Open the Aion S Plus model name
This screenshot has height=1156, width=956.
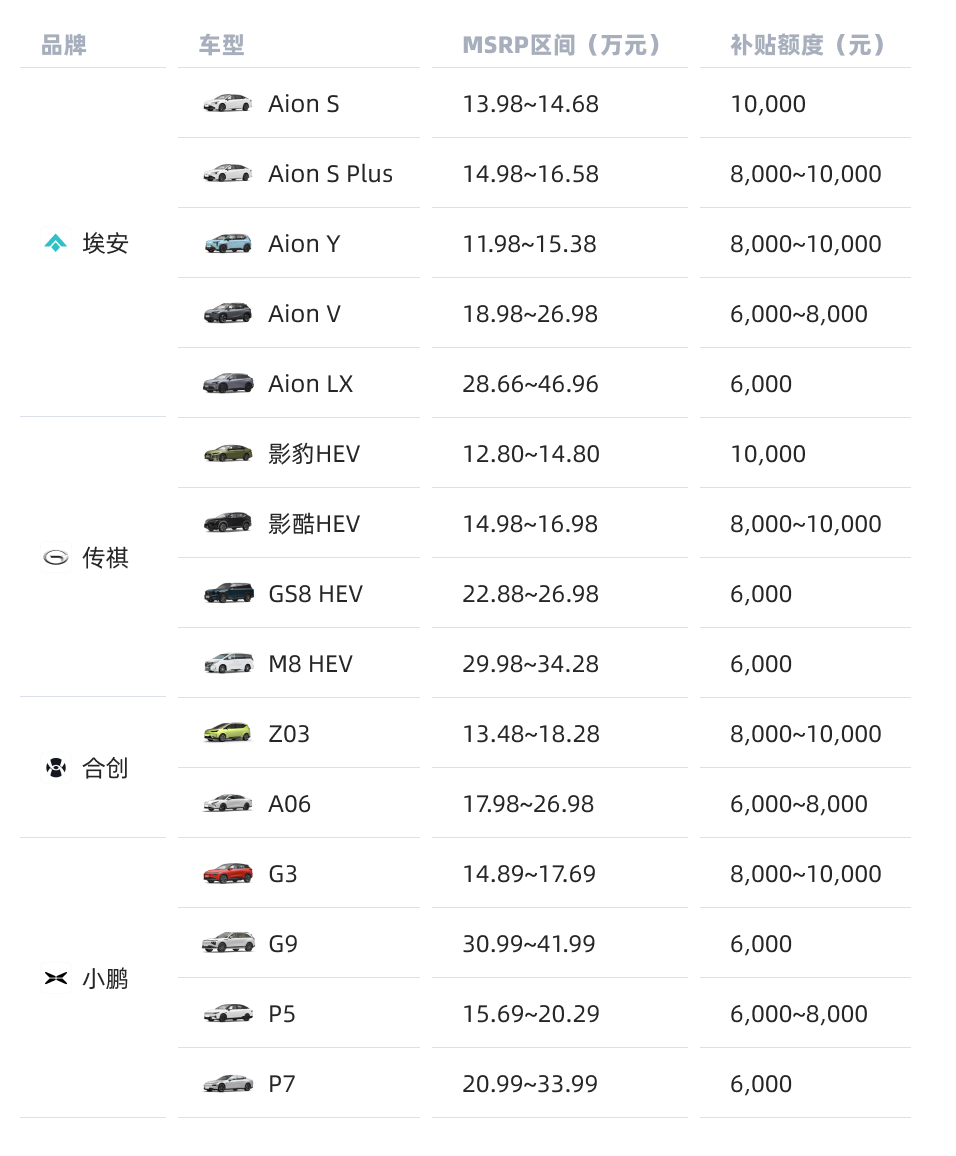coord(330,174)
